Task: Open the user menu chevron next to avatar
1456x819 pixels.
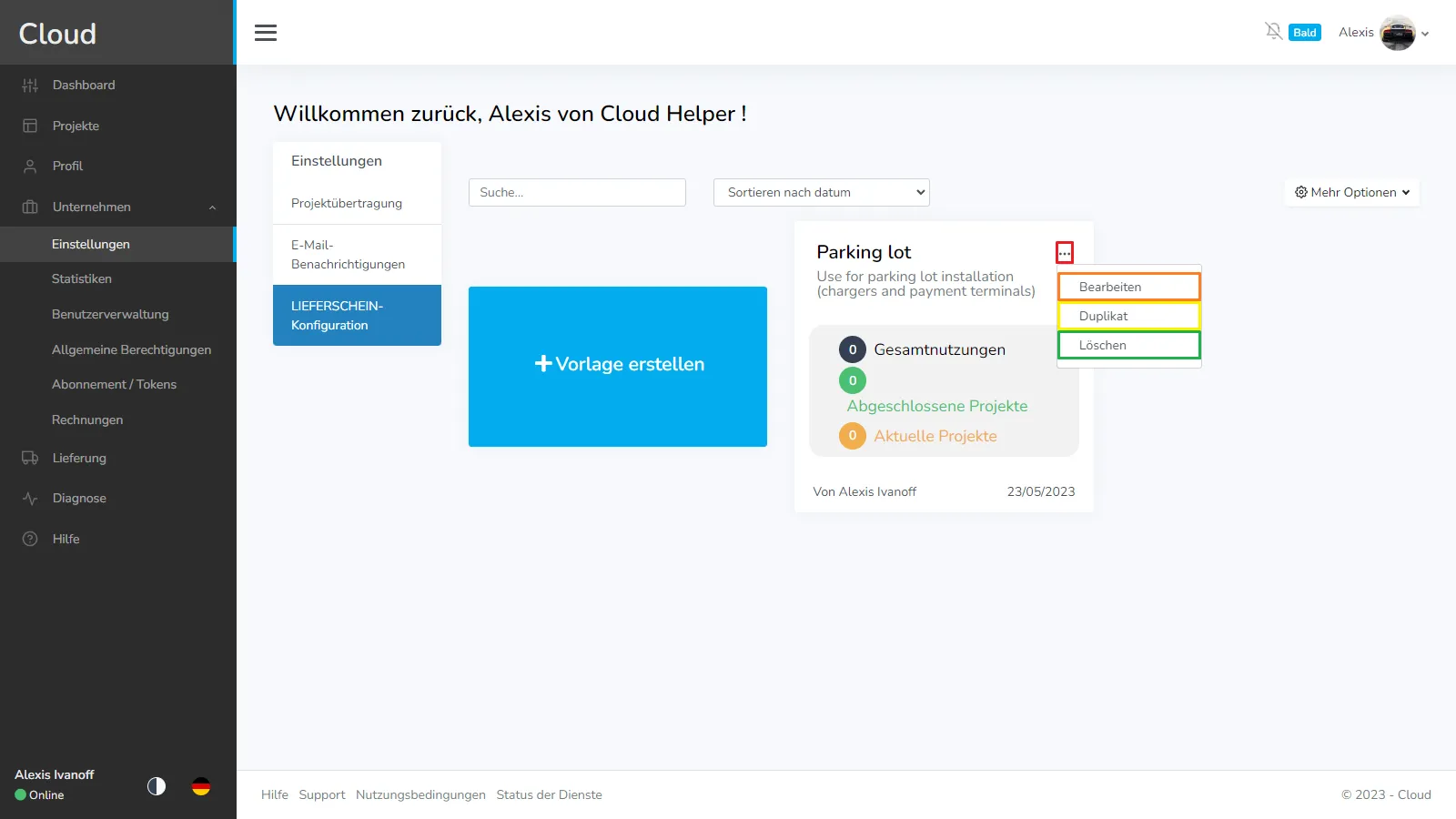Action: coord(1425,34)
